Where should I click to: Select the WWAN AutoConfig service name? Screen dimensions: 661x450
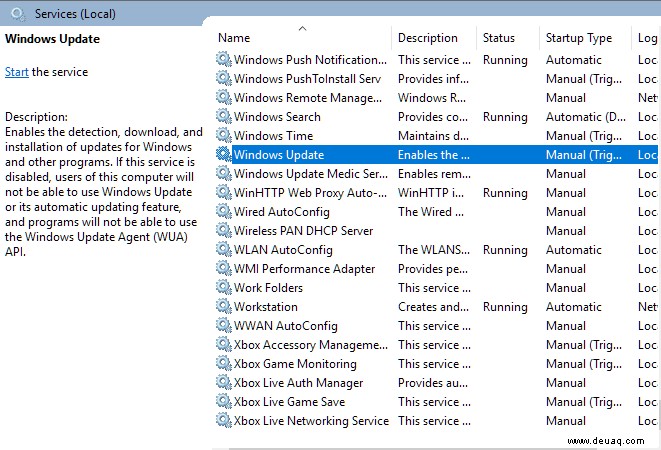(x=285, y=326)
